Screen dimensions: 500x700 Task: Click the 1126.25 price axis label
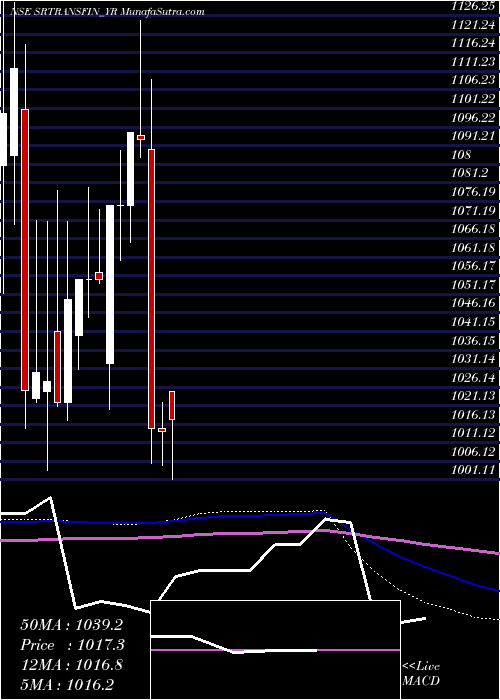(x=474, y=7)
